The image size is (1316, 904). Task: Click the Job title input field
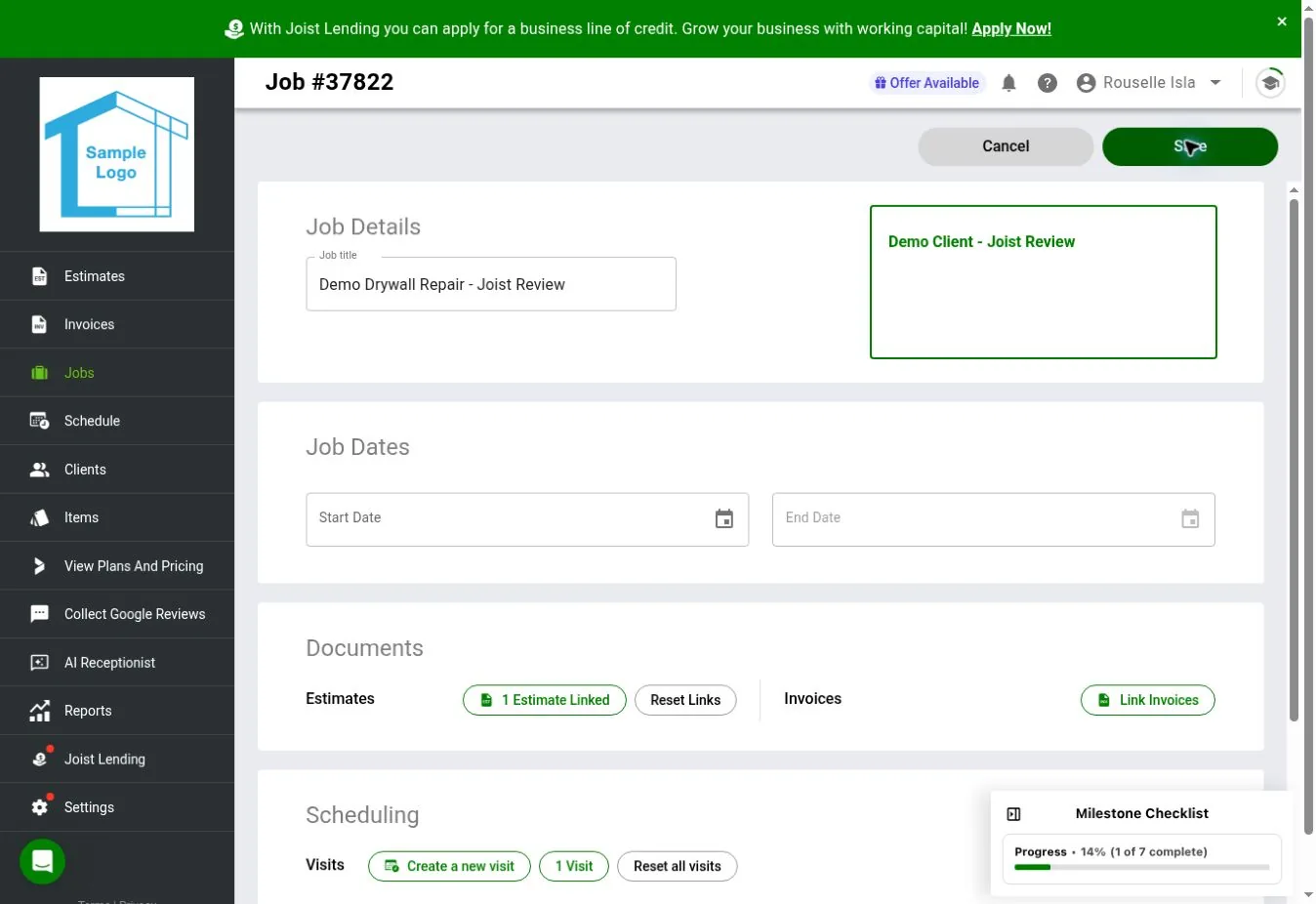point(491,284)
